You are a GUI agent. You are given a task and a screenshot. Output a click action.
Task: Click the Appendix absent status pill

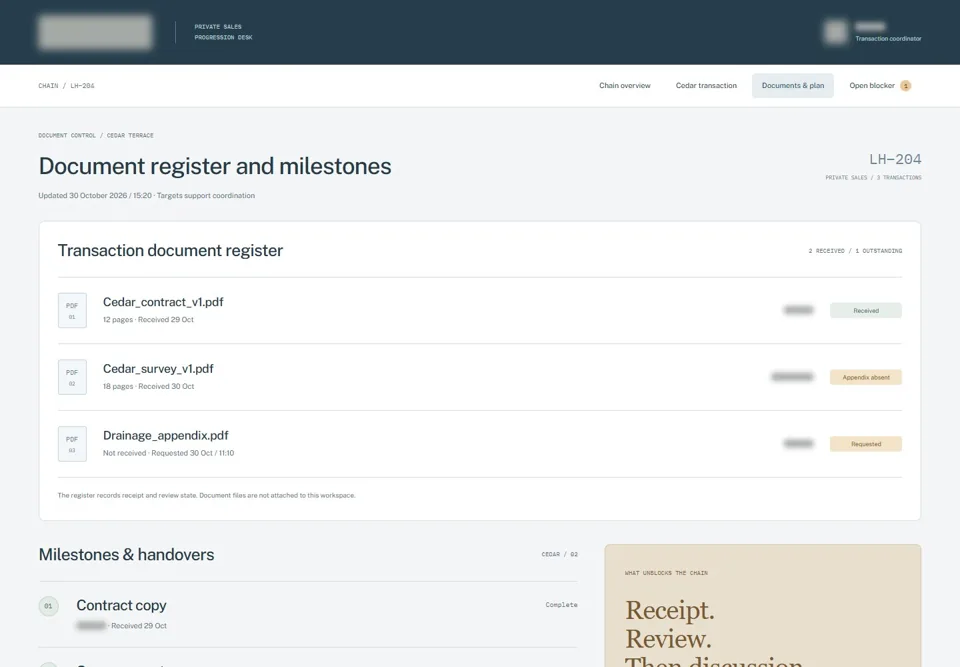866,377
